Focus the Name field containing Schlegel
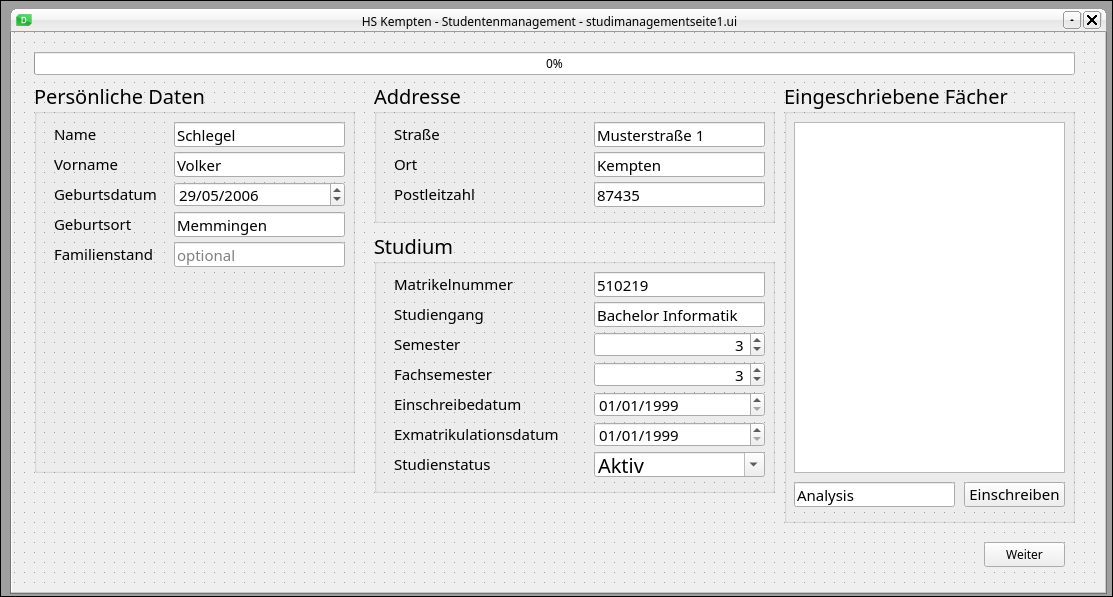Image resolution: width=1113 pixels, height=597 pixels. coord(259,135)
